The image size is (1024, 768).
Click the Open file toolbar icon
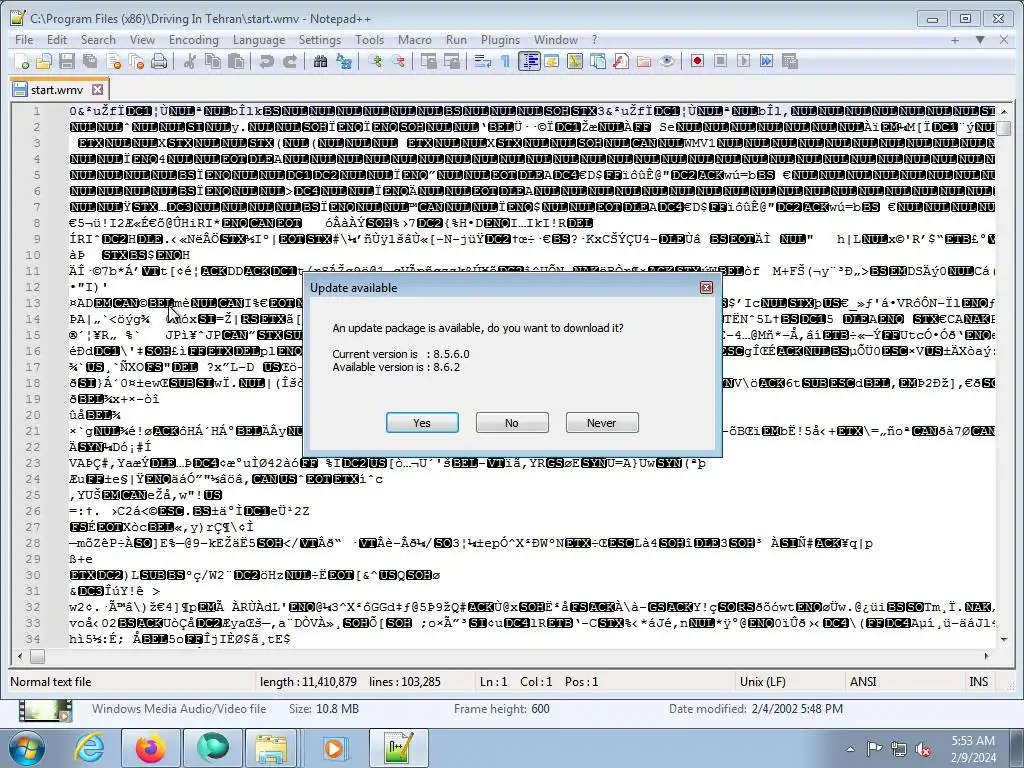pyautogui.click(x=44, y=61)
